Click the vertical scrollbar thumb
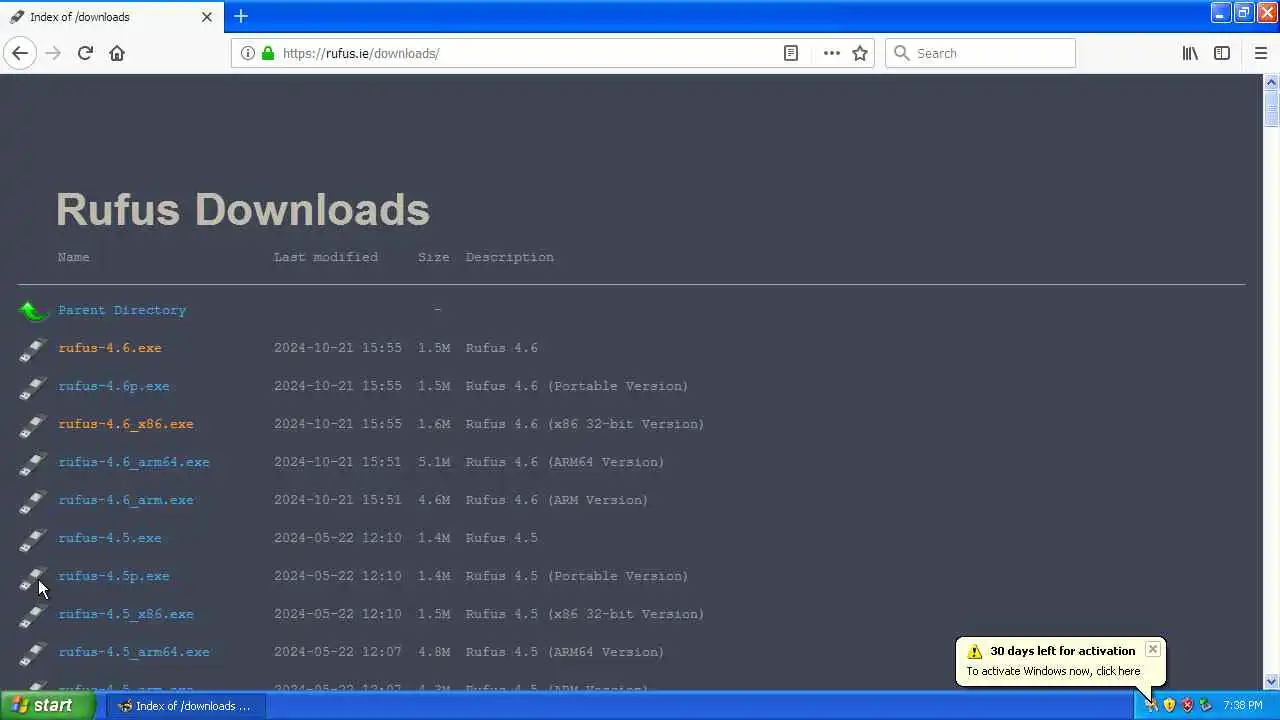 pos(1272,108)
